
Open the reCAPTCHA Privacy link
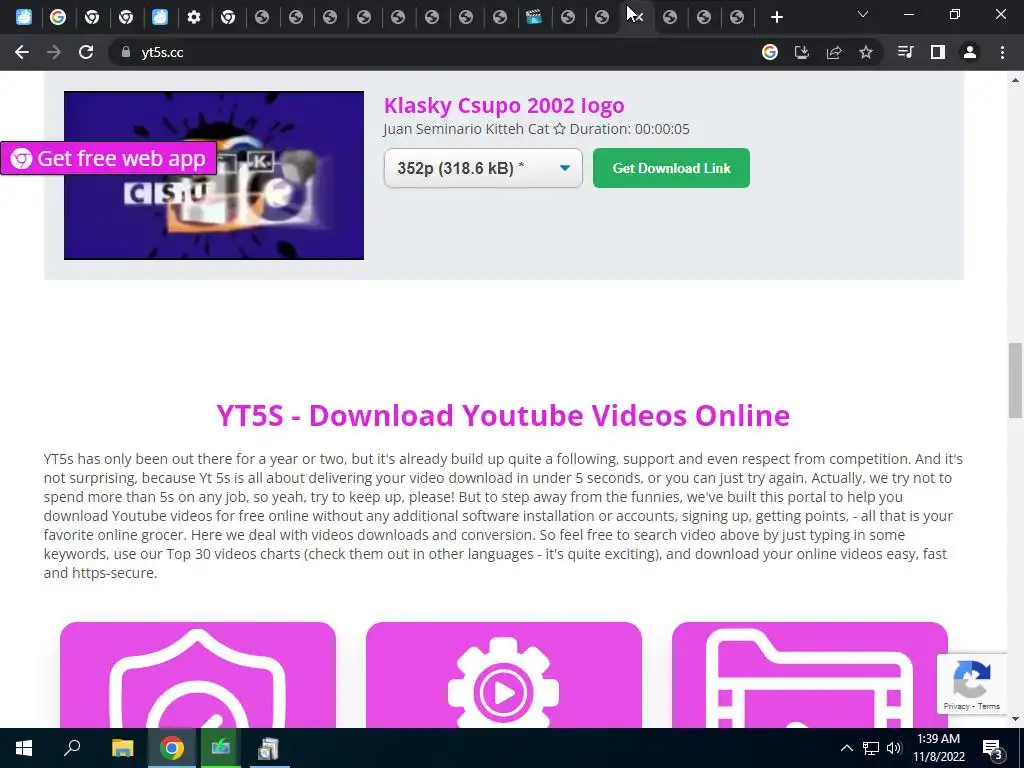(956, 706)
